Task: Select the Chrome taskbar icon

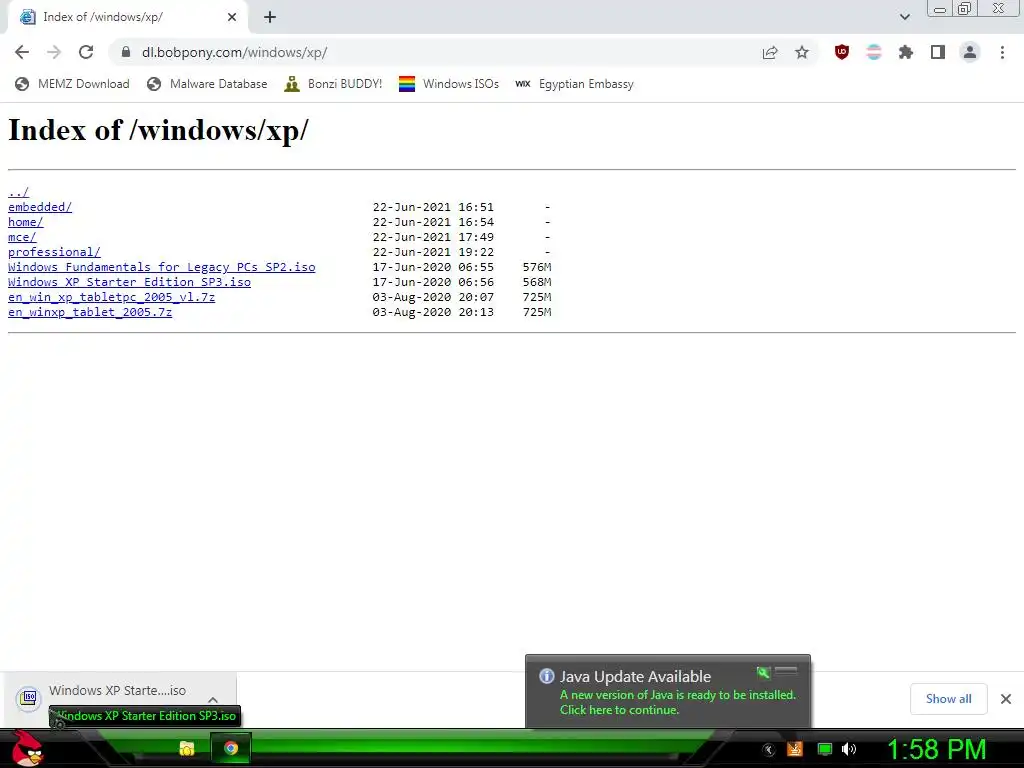Action: [231, 748]
